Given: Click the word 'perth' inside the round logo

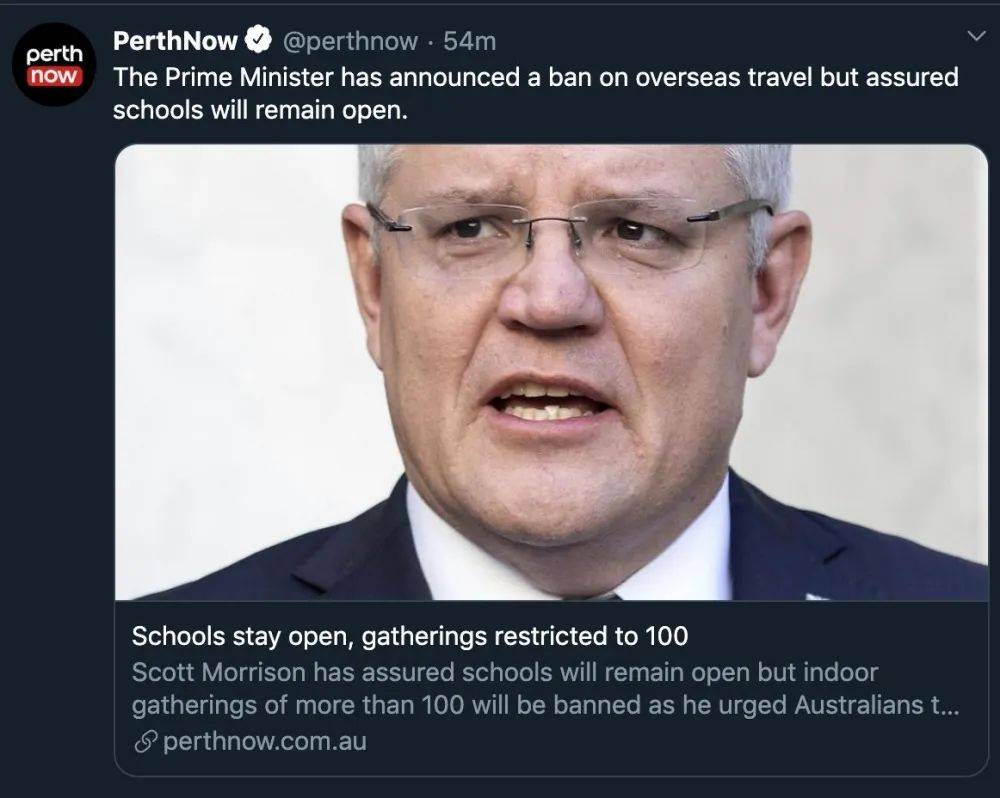Looking at the screenshot, I should (54, 54).
